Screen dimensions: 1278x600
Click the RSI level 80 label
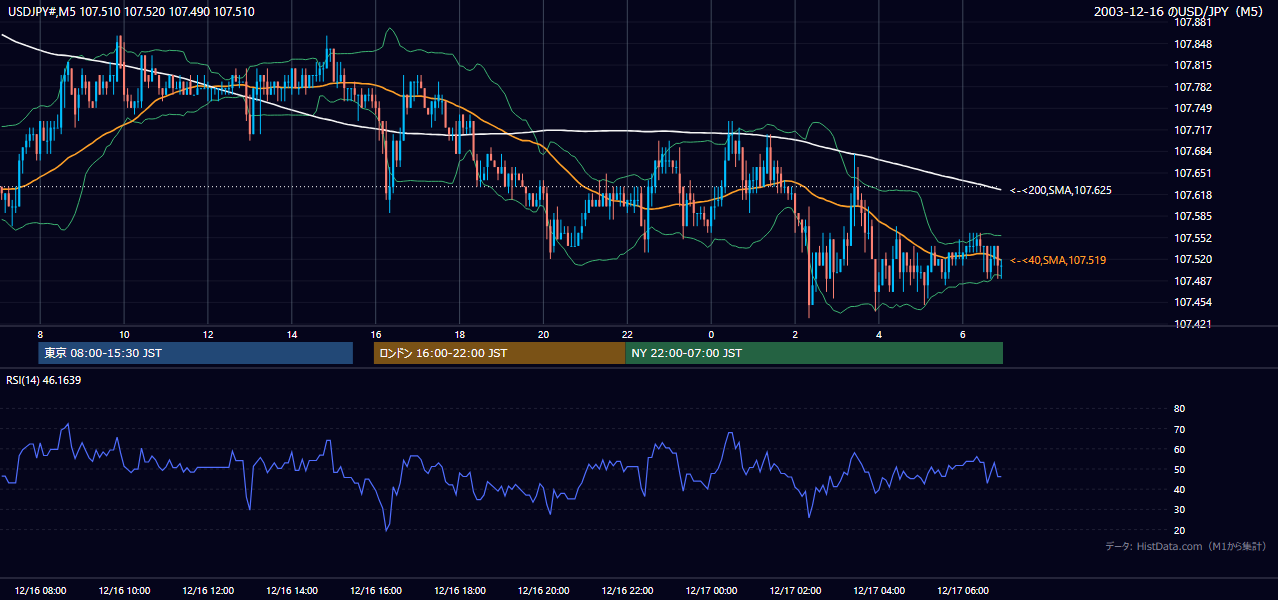[1179, 409]
